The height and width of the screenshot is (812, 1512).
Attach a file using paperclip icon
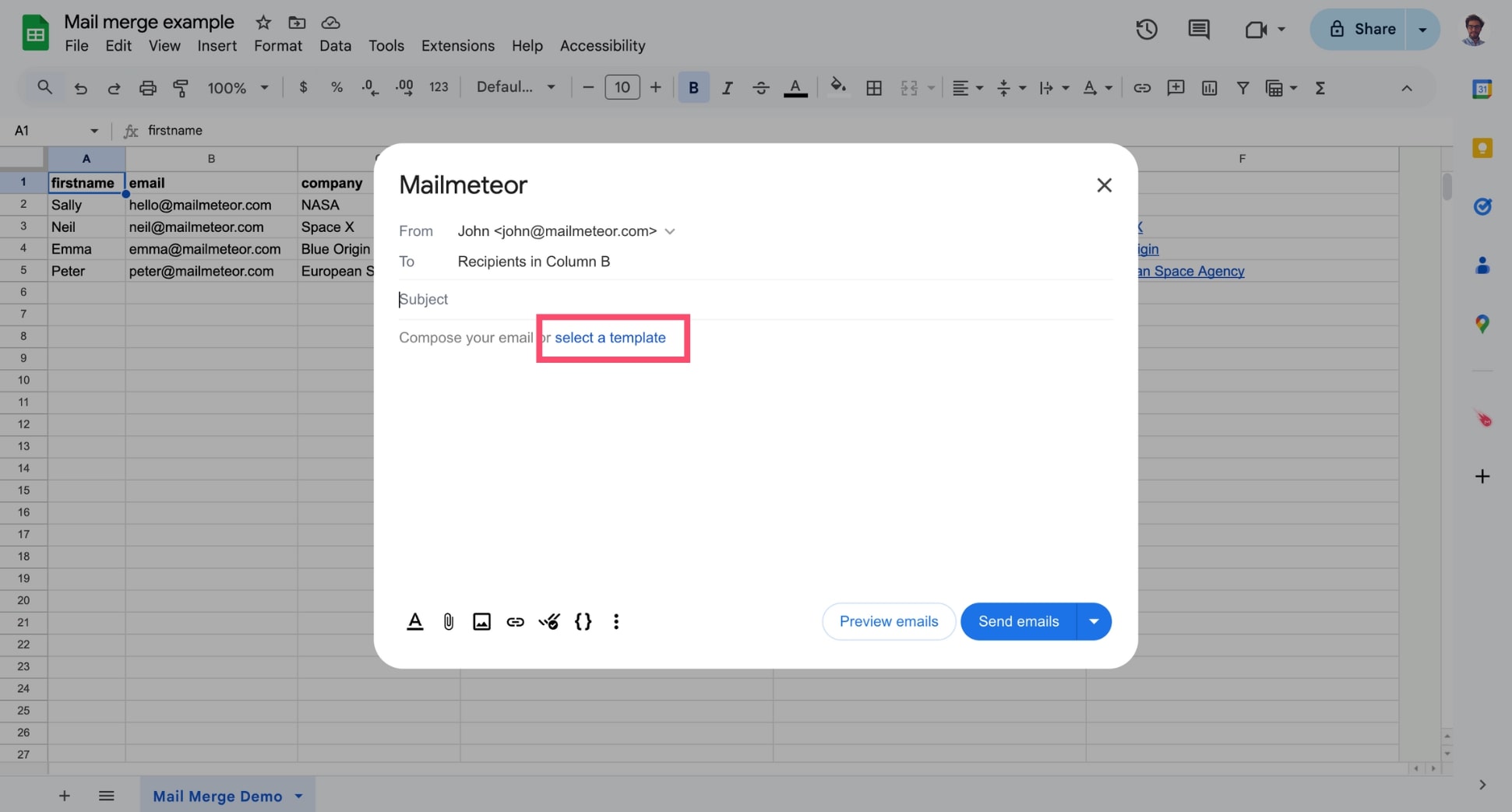coord(449,621)
